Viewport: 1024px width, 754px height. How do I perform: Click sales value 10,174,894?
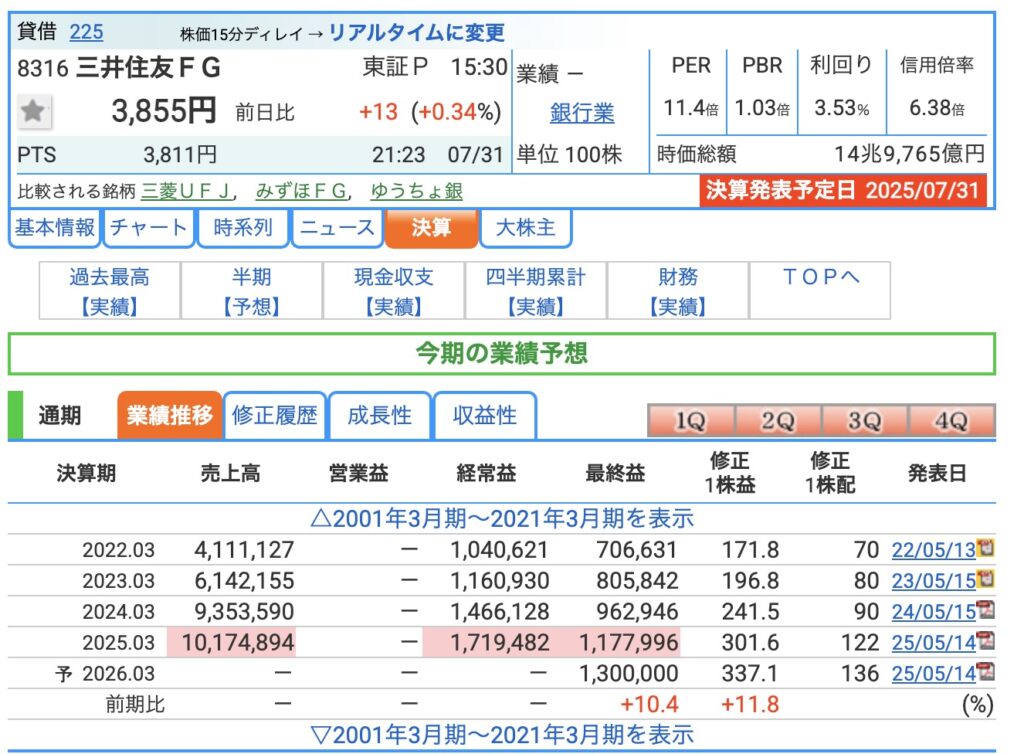(238, 642)
